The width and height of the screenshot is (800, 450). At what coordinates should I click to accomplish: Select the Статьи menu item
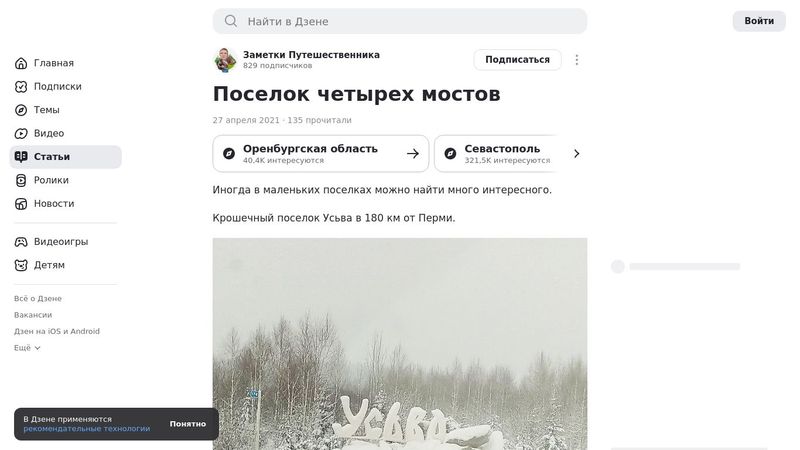pyautogui.click(x=65, y=157)
